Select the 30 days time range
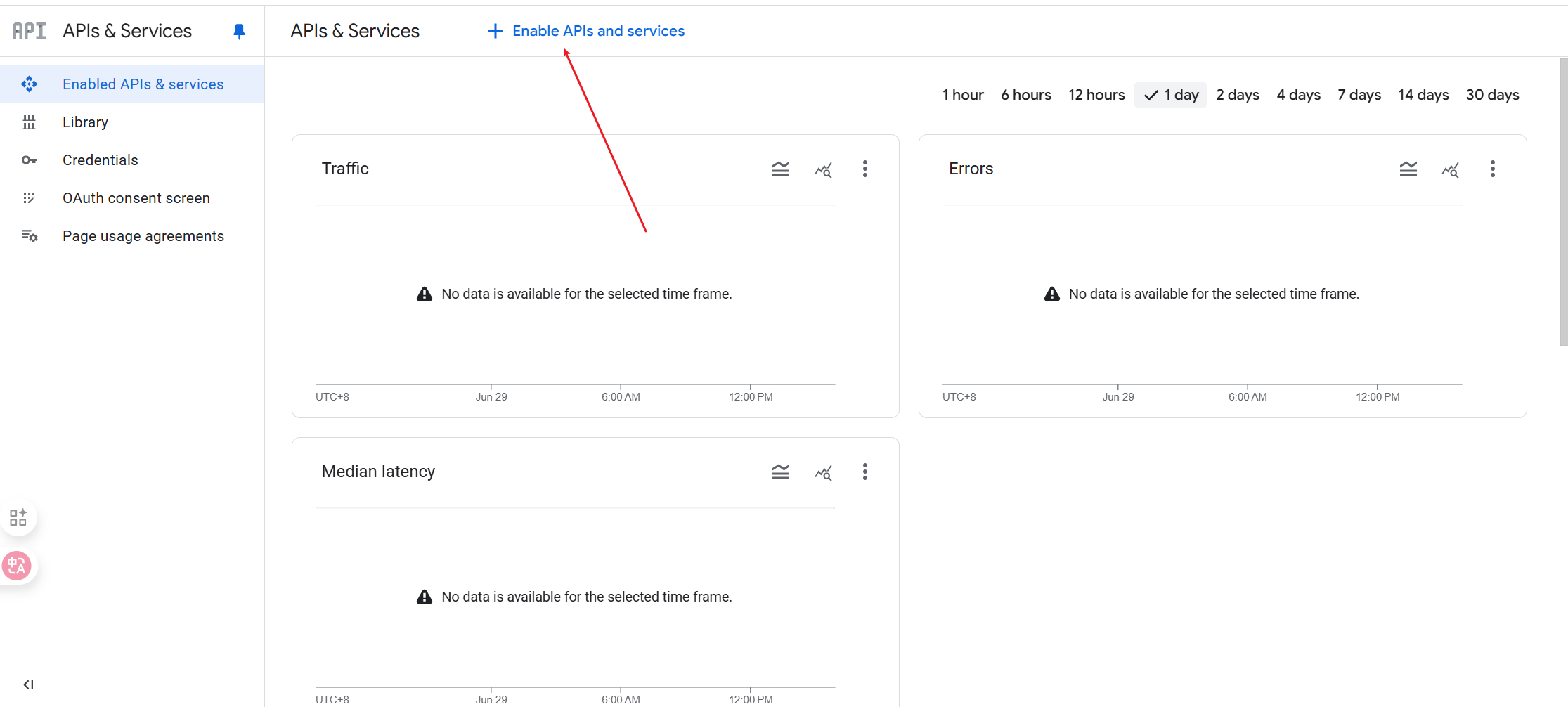Viewport: 1568px width, 707px height. (1492, 95)
